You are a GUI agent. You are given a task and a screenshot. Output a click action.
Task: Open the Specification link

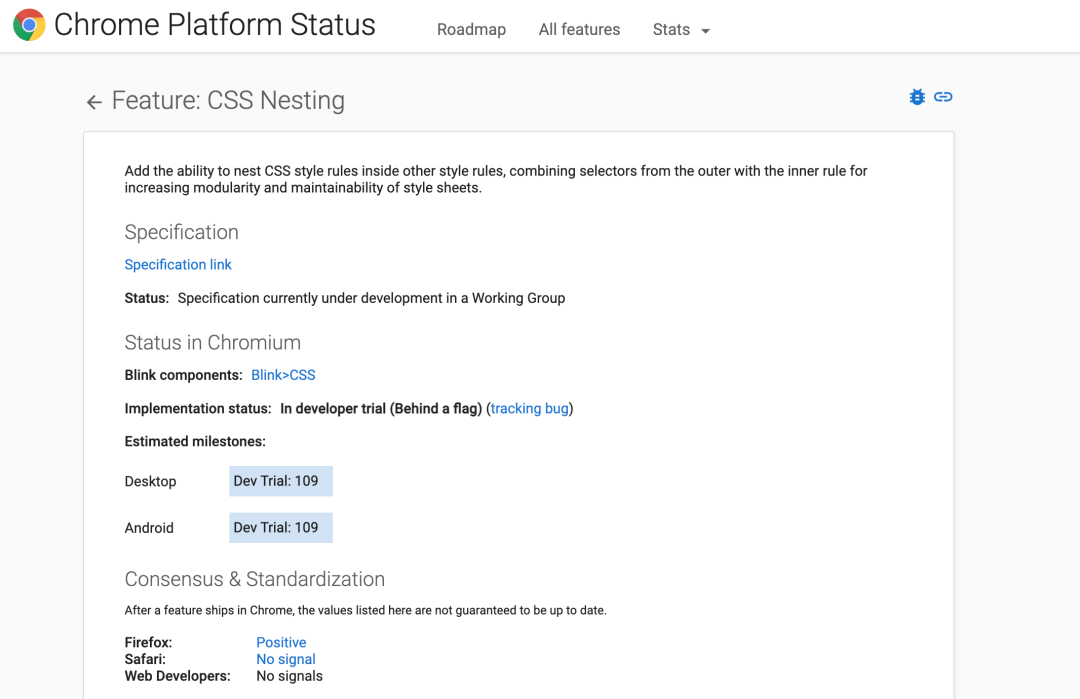(178, 265)
